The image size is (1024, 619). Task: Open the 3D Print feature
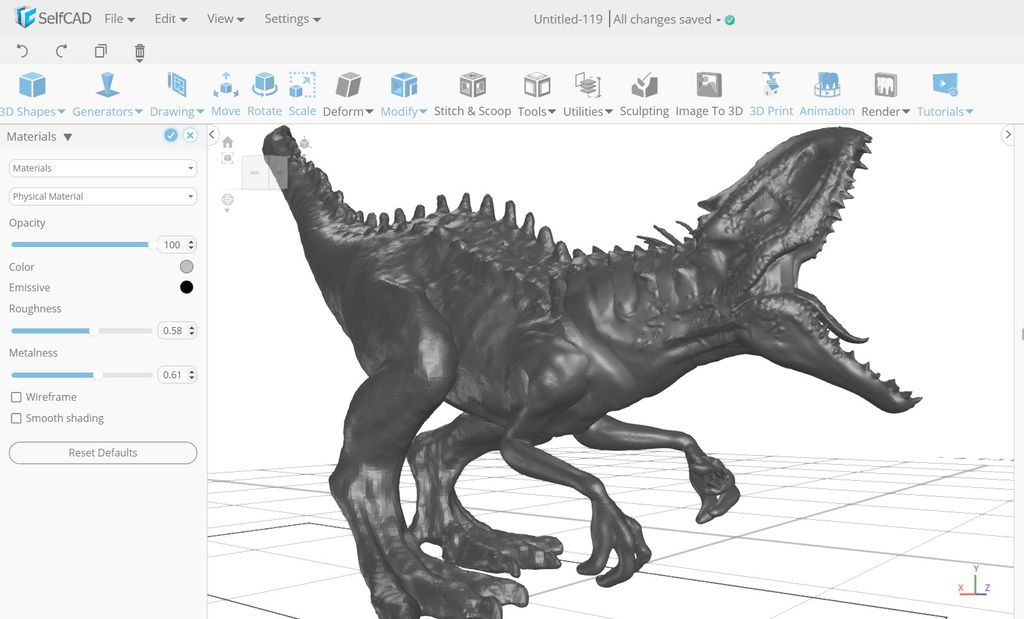coord(771,95)
